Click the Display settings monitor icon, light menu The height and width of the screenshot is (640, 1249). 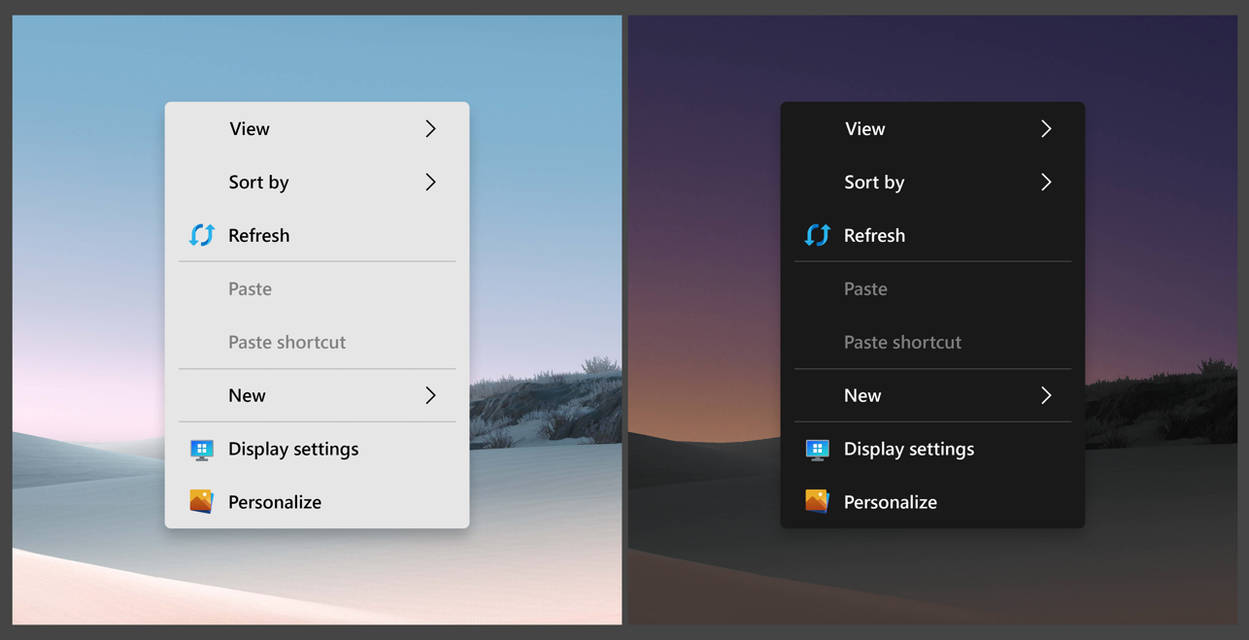pos(202,449)
